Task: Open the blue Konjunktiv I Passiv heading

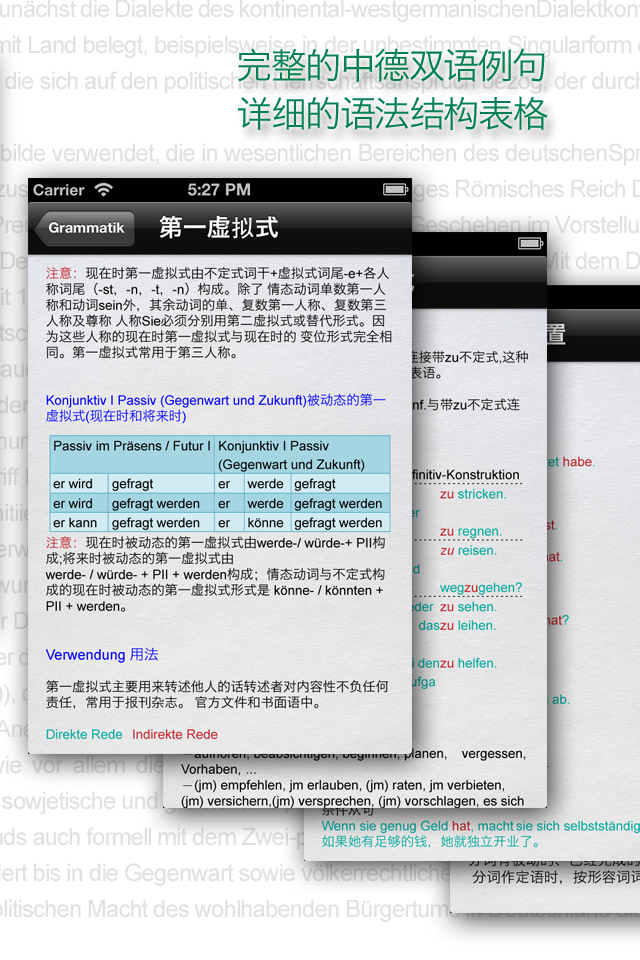Action: 215,408
